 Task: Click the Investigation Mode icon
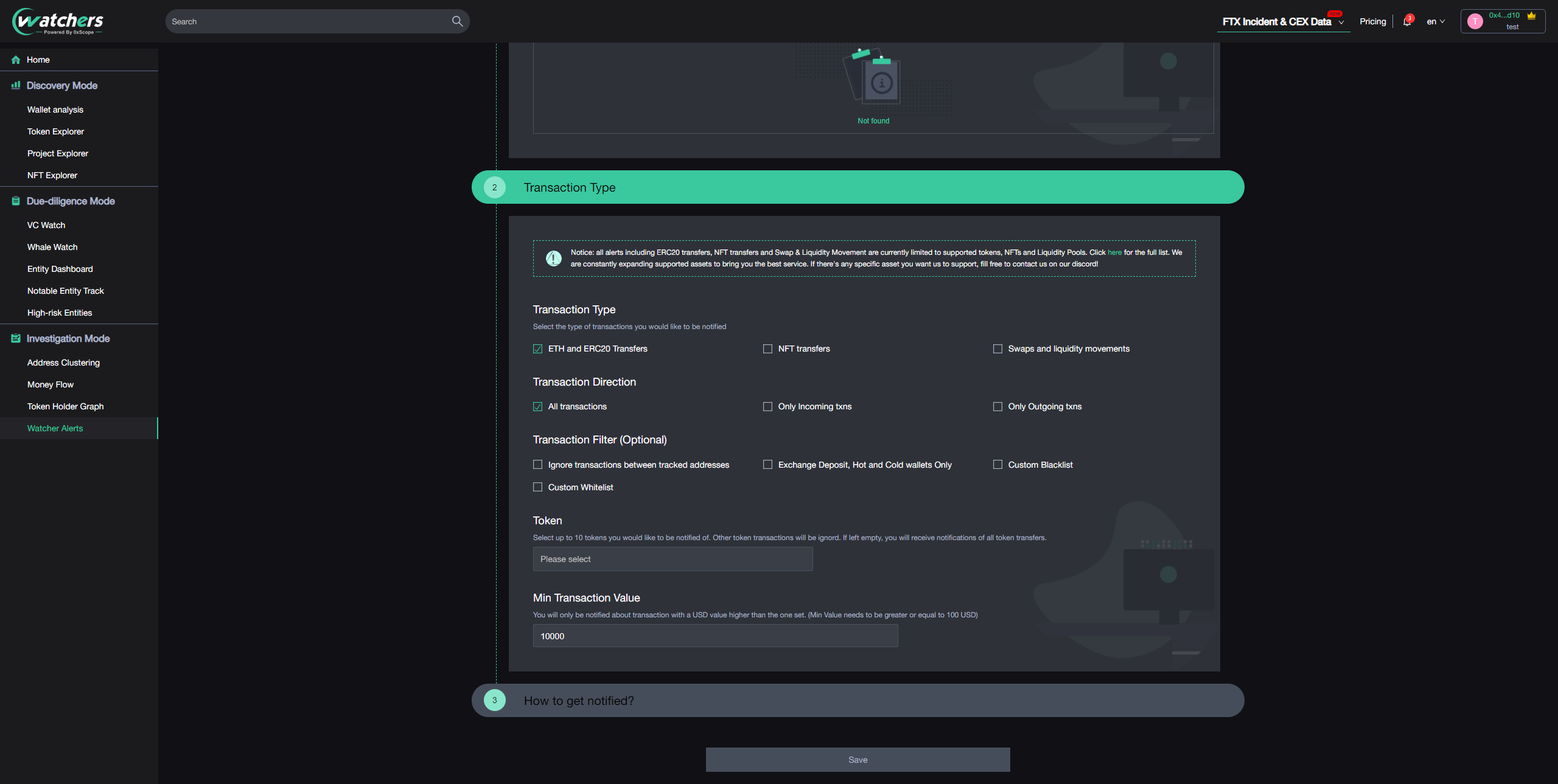click(16, 338)
